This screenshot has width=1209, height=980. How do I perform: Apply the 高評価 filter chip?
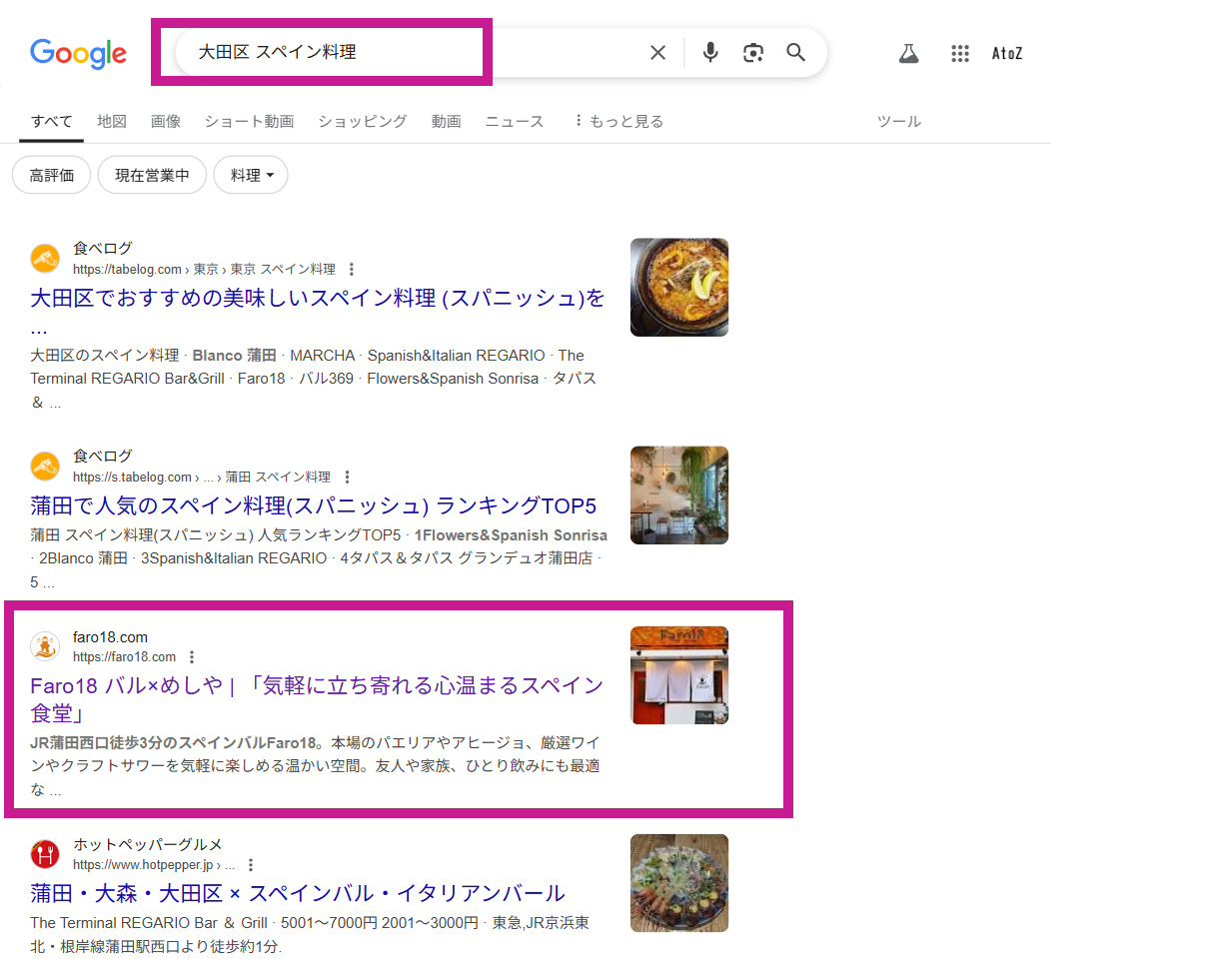click(52, 175)
